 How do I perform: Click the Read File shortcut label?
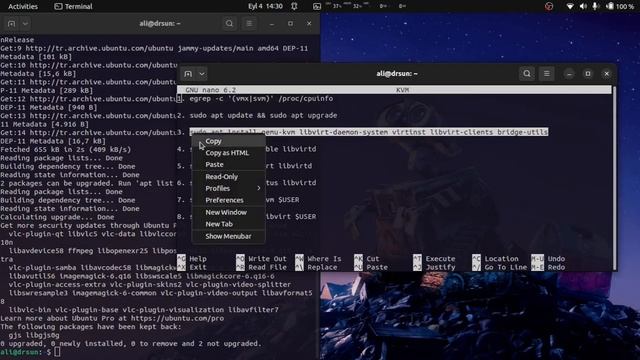267,267
